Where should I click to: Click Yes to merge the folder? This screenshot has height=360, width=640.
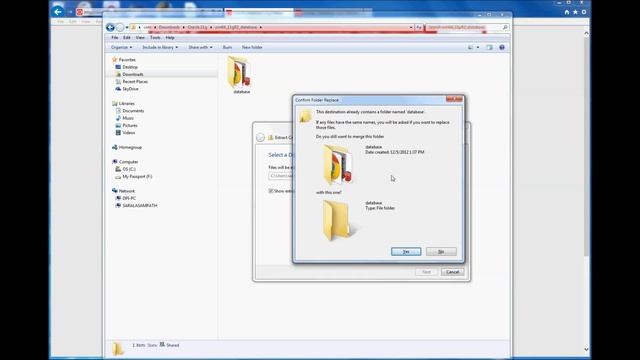pos(406,252)
